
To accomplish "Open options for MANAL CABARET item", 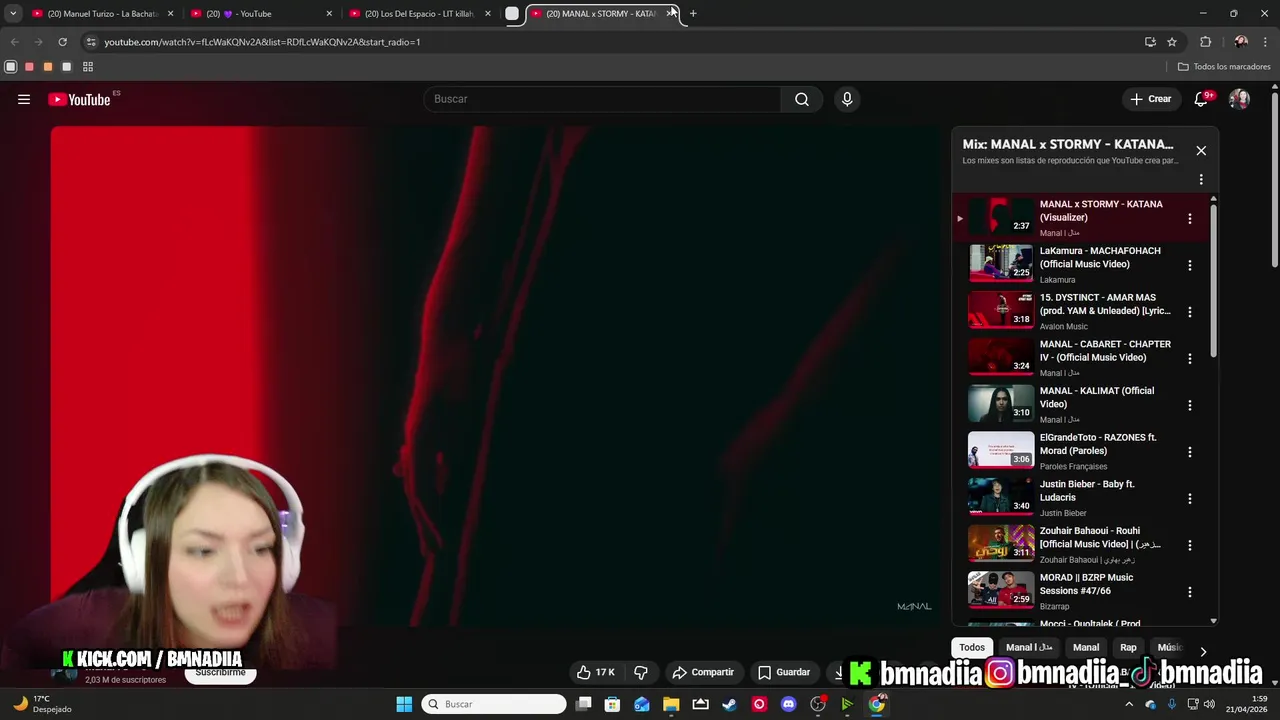I will coord(1189,359).
